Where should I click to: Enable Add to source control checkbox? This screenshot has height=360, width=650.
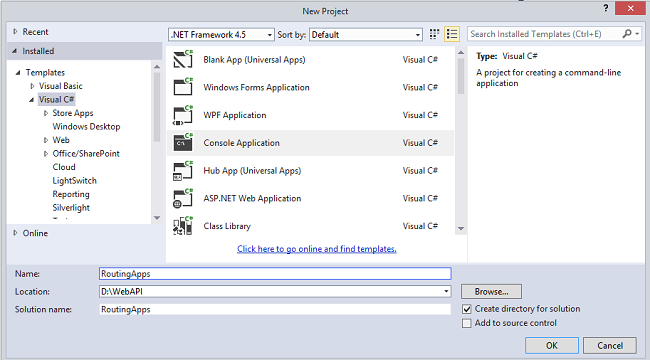click(467, 323)
